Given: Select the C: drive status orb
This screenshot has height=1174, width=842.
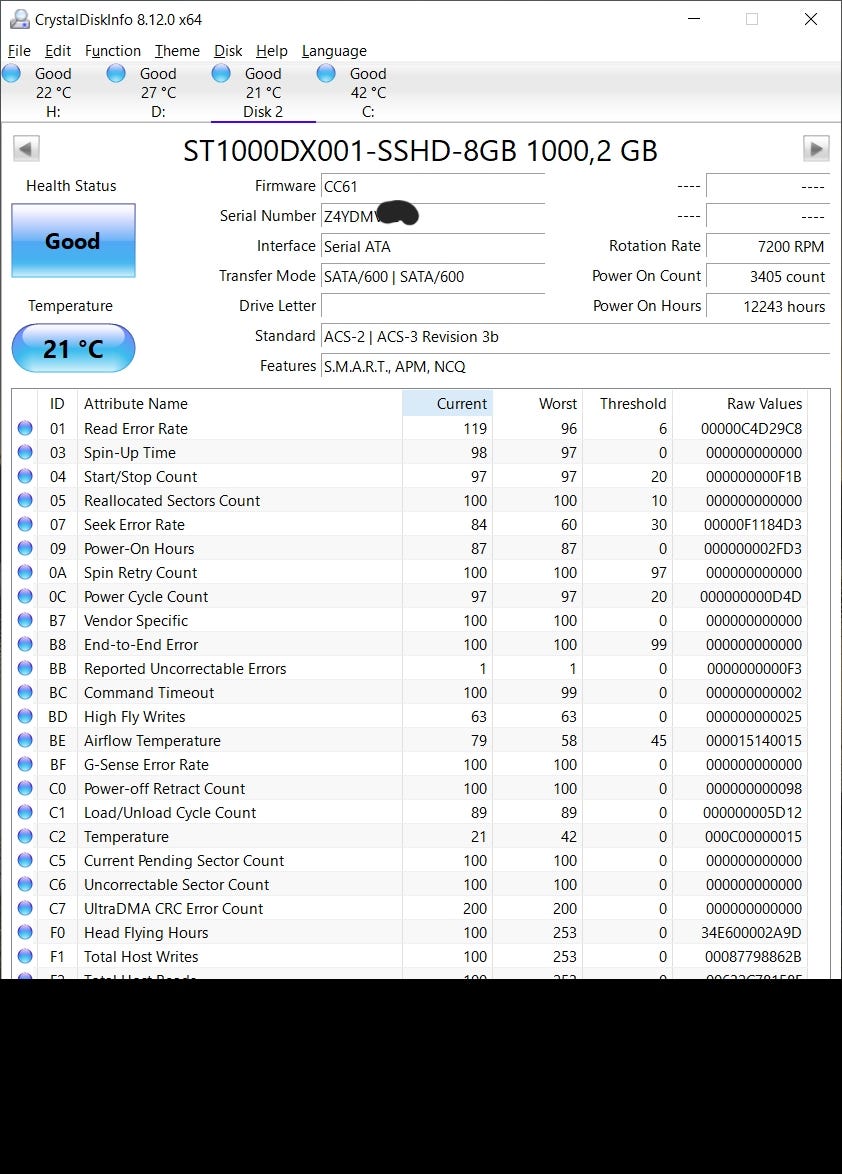Looking at the screenshot, I should coord(326,73).
